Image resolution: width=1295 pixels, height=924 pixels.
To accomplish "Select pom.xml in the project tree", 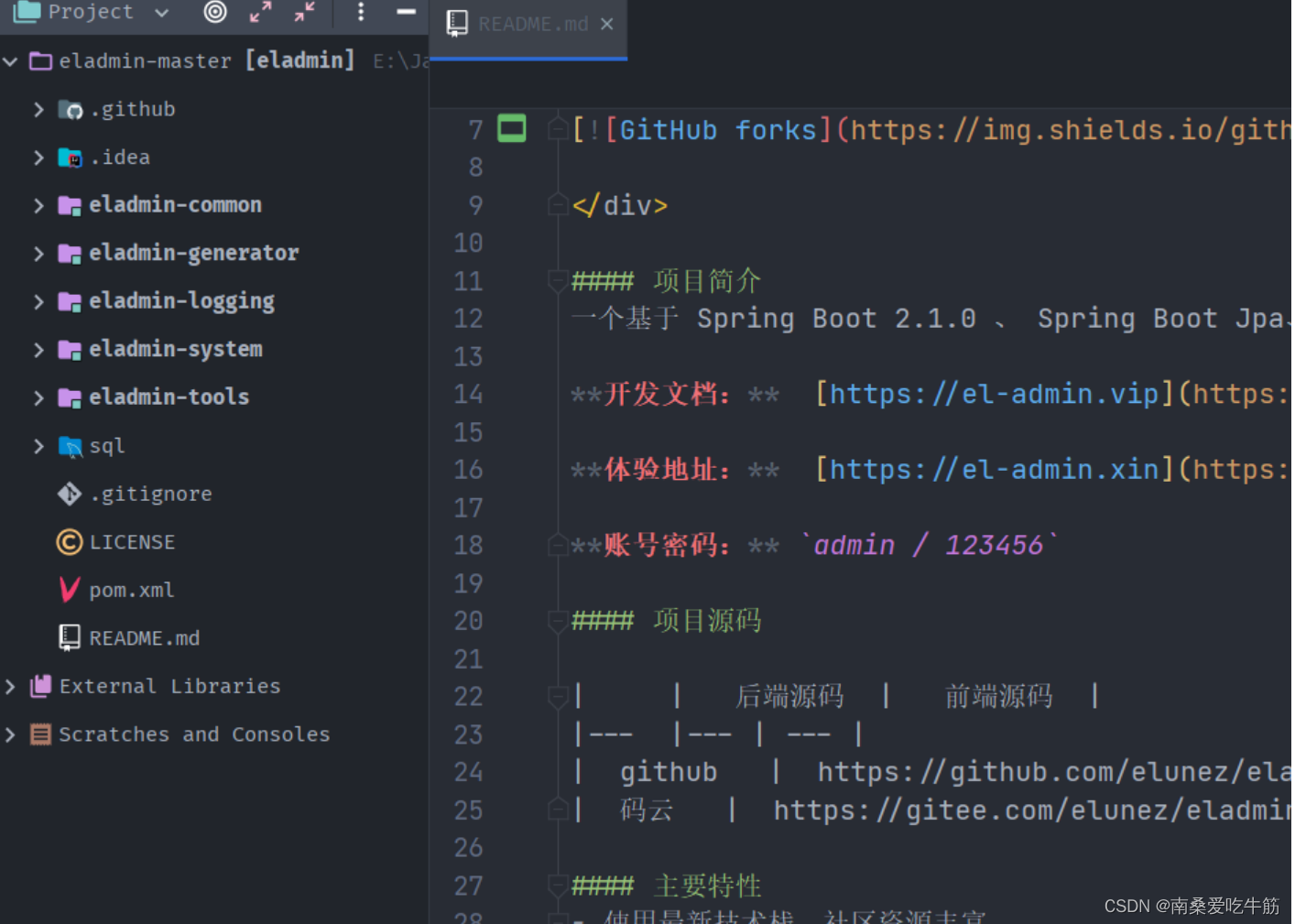I will 132,591.
